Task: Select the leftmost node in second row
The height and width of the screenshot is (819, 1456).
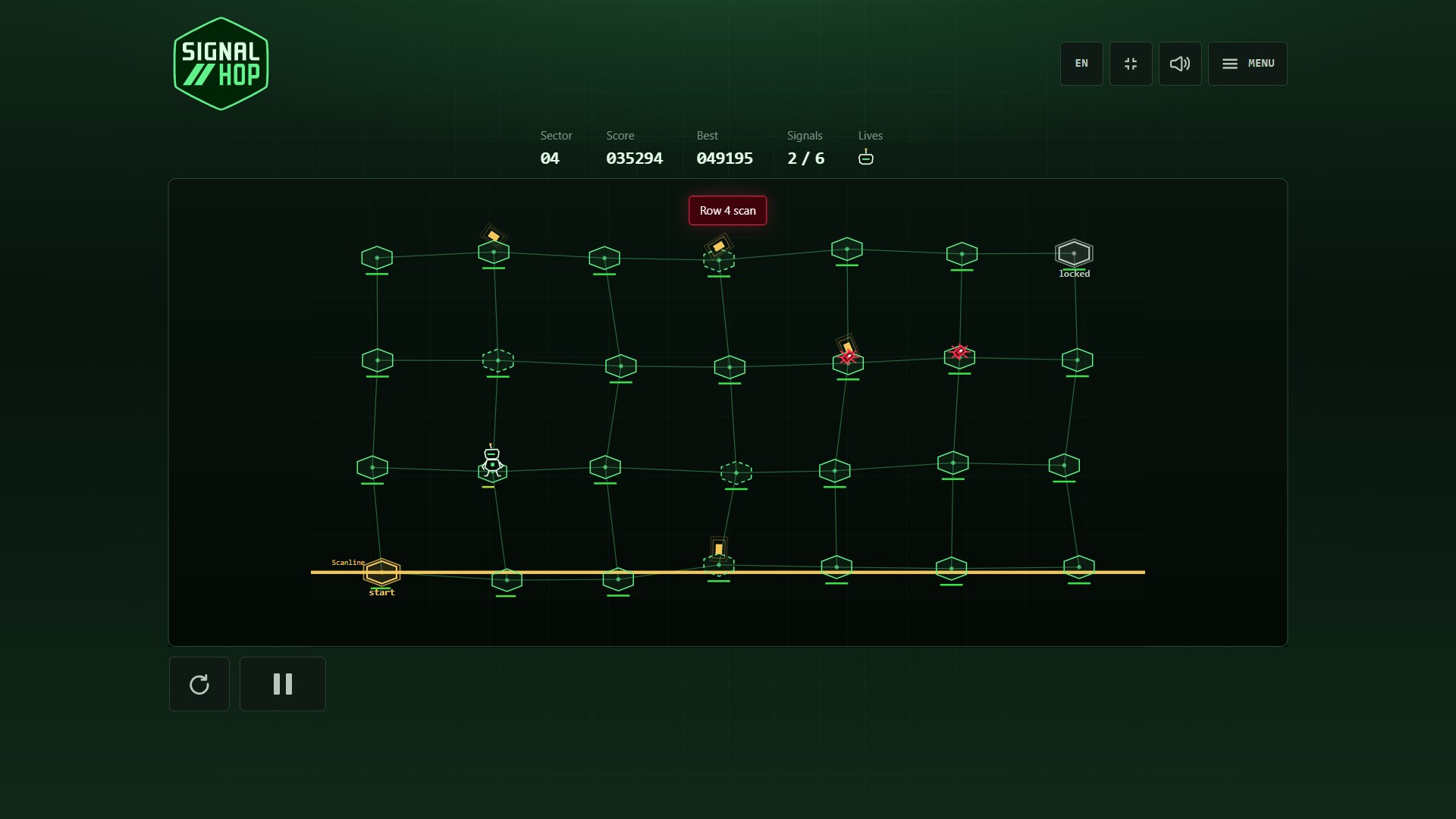Action: tap(378, 360)
